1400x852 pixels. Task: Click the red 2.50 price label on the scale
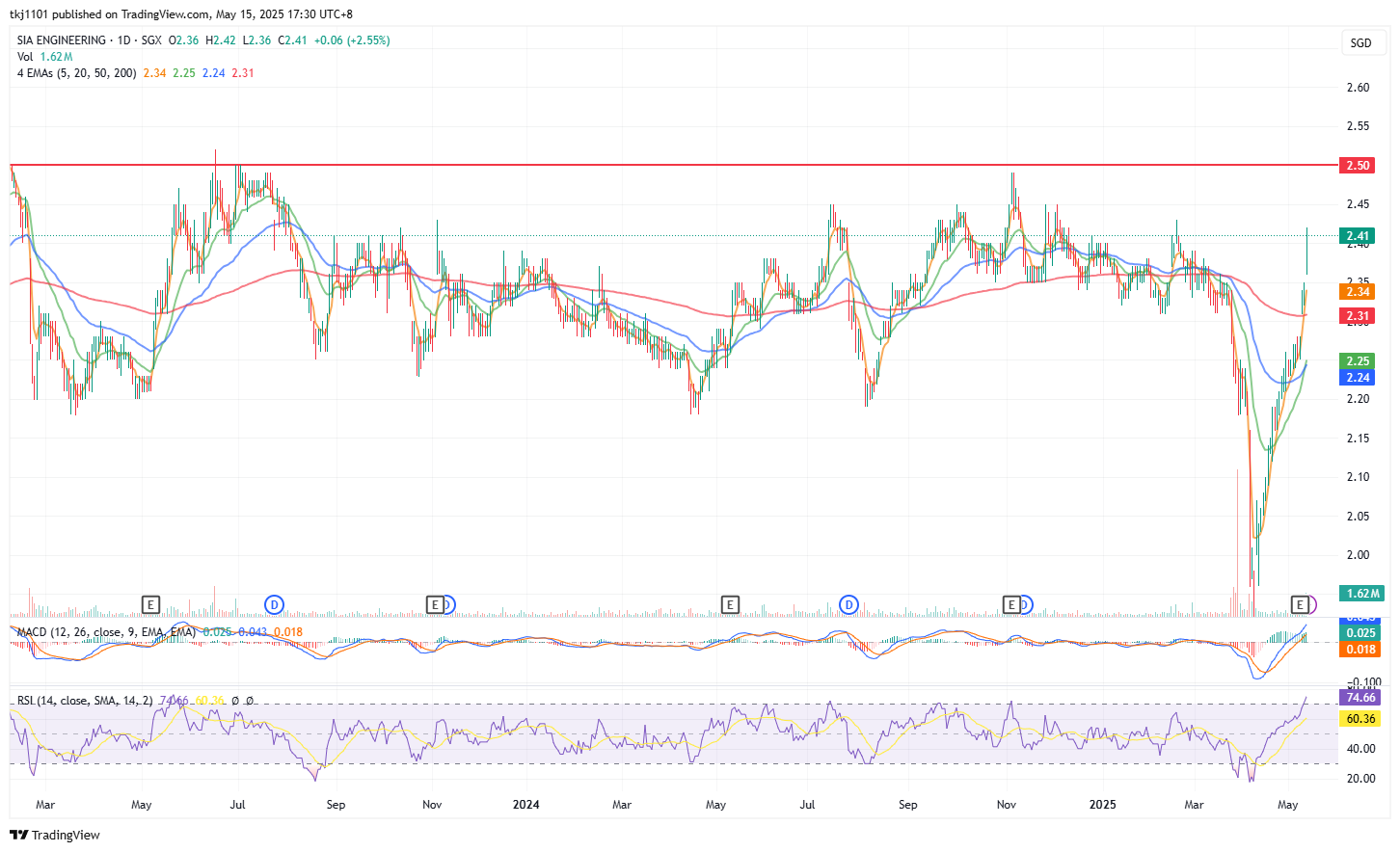click(x=1358, y=166)
